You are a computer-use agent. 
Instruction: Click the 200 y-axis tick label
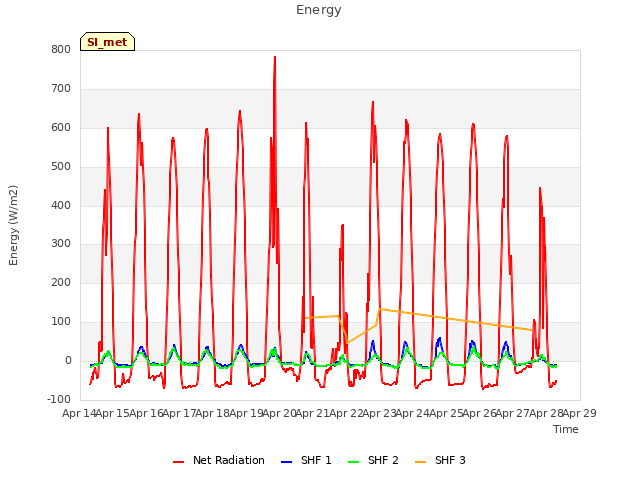pyautogui.click(x=61, y=282)
